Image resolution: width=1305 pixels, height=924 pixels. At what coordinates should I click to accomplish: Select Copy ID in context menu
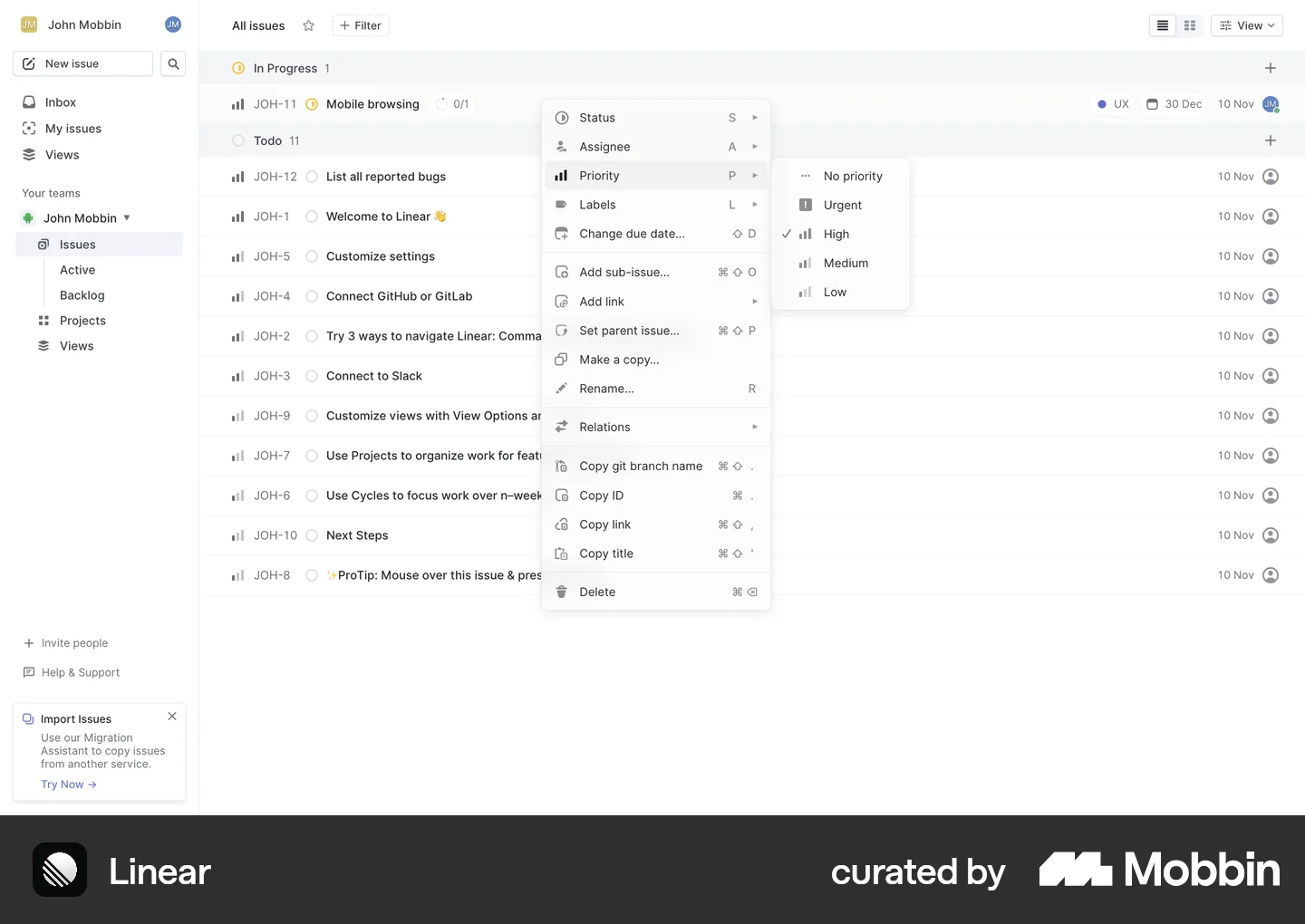click(x=656, y=496)
